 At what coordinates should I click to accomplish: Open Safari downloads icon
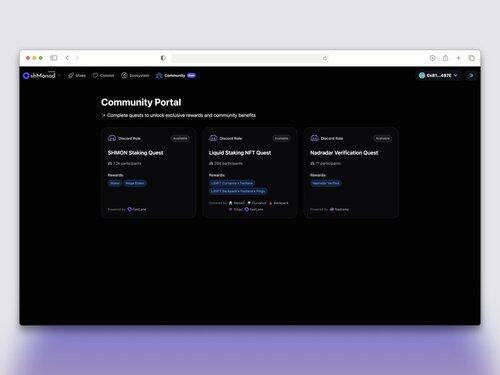click(432, 58)
